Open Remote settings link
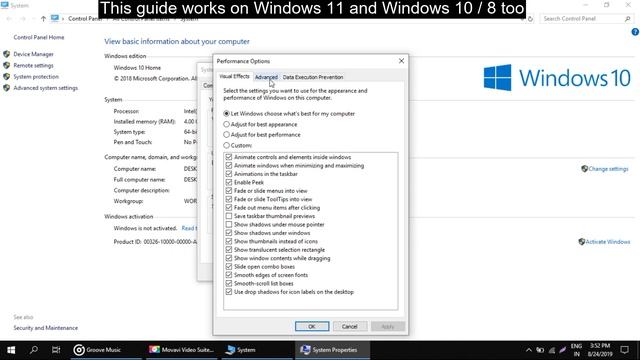The height and width of the screenshot is (360, 640). pyautogui.click(x=33, y=65)
